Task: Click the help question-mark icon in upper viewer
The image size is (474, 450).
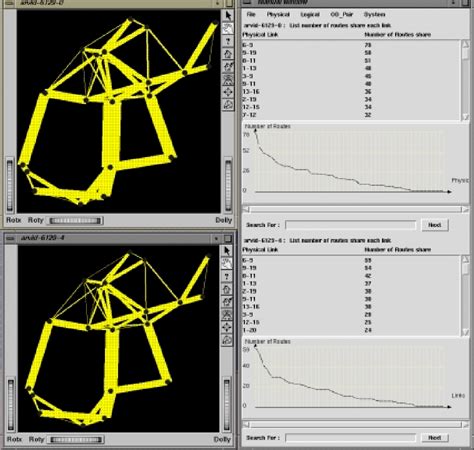Action: coord(228,41)
